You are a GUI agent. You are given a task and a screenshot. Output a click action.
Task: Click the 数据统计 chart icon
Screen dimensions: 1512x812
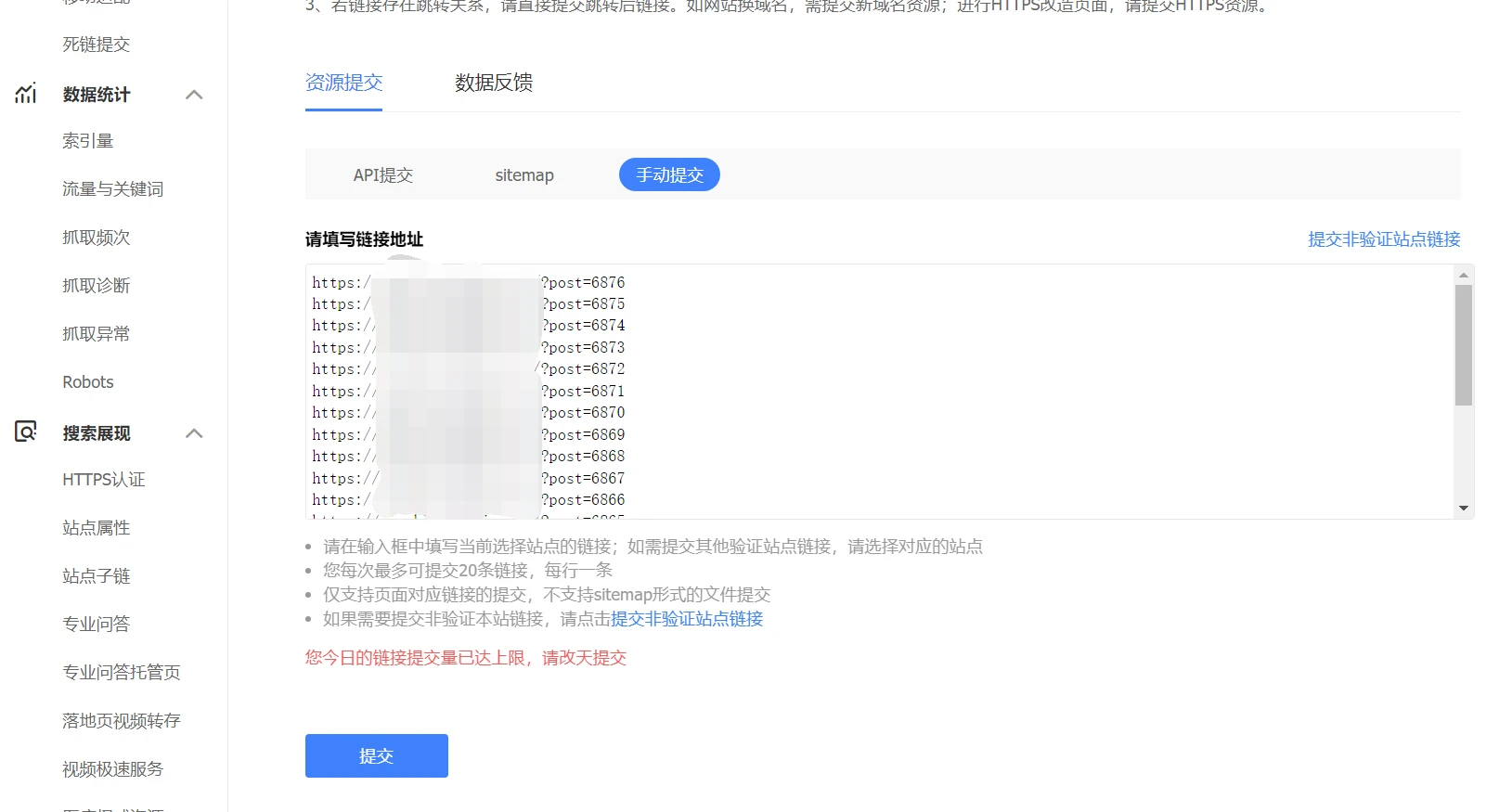click(x=26, y=94)
